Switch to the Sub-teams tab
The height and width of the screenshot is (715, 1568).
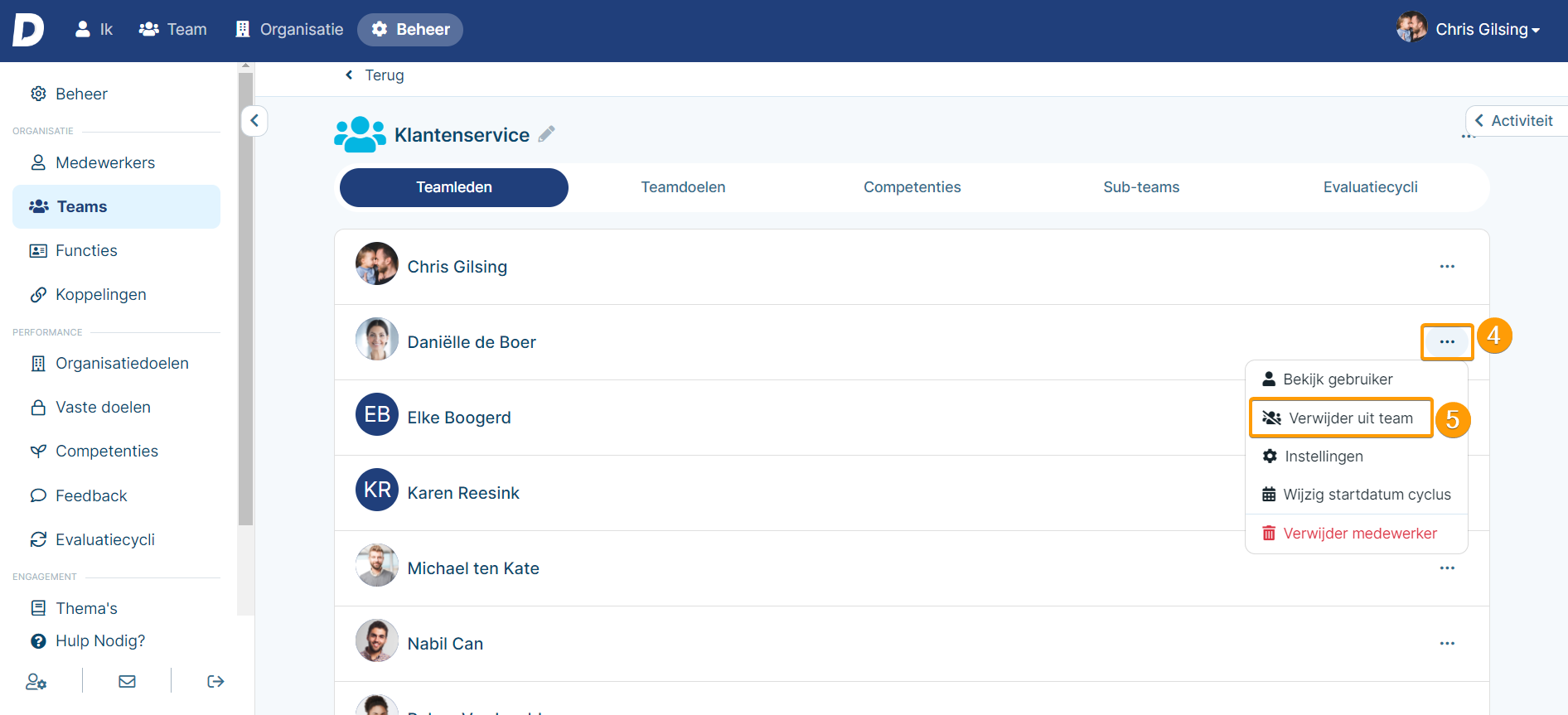pyautogui.click(x=1140, y=187)
